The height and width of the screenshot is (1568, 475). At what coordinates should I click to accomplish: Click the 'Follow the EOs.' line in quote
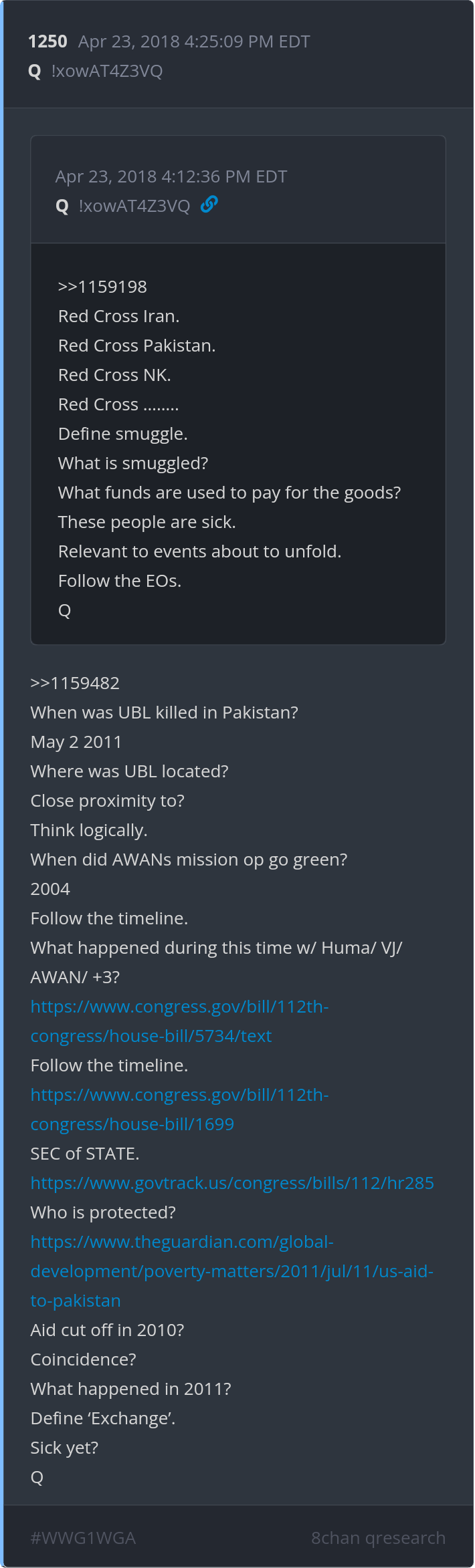[120, 581]
